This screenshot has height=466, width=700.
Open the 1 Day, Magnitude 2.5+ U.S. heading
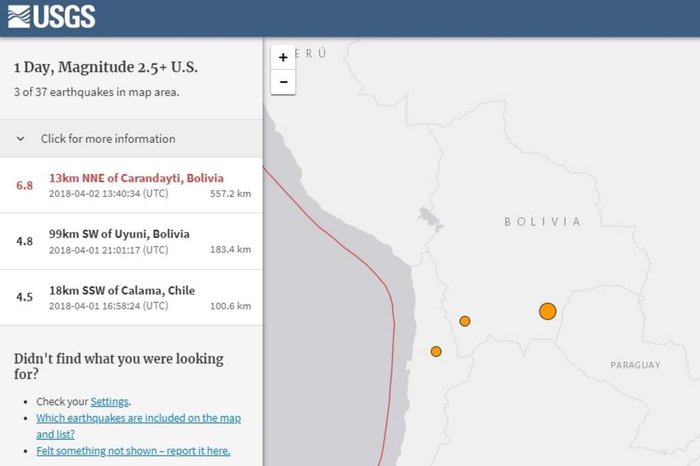coord(105,68)
